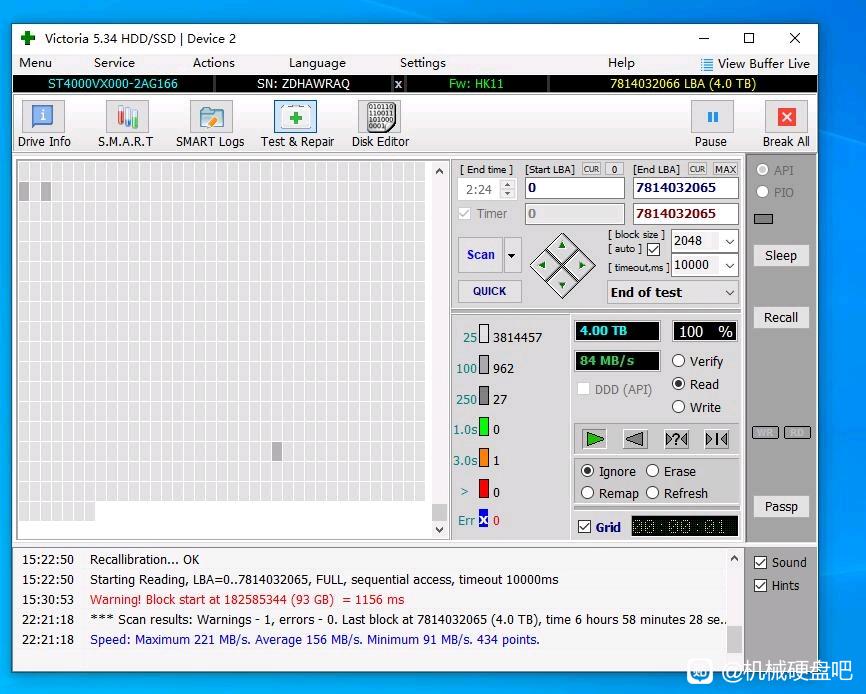This screenshot has width=866, height=694.
Task: Select the Refresh radio option
Action: pyautogui.click(x=652, y=492)
